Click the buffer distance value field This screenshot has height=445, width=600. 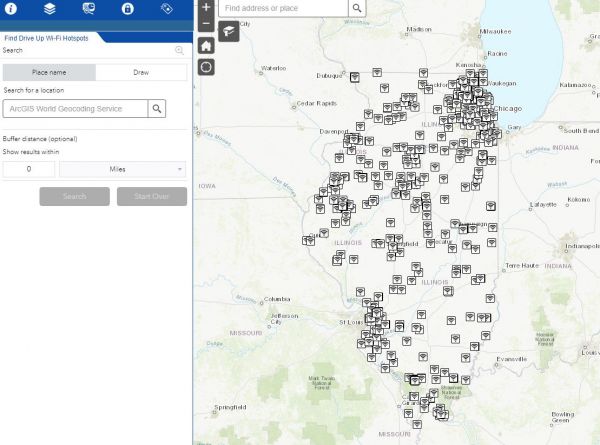point(29,169)
